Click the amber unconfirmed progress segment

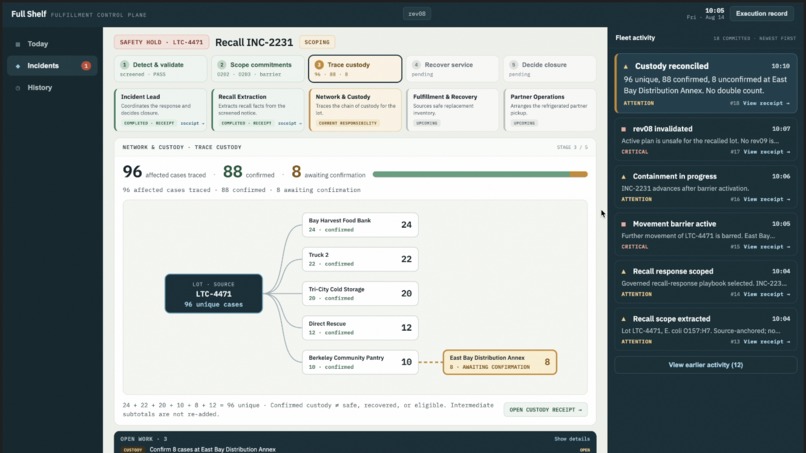coord(578,174)
